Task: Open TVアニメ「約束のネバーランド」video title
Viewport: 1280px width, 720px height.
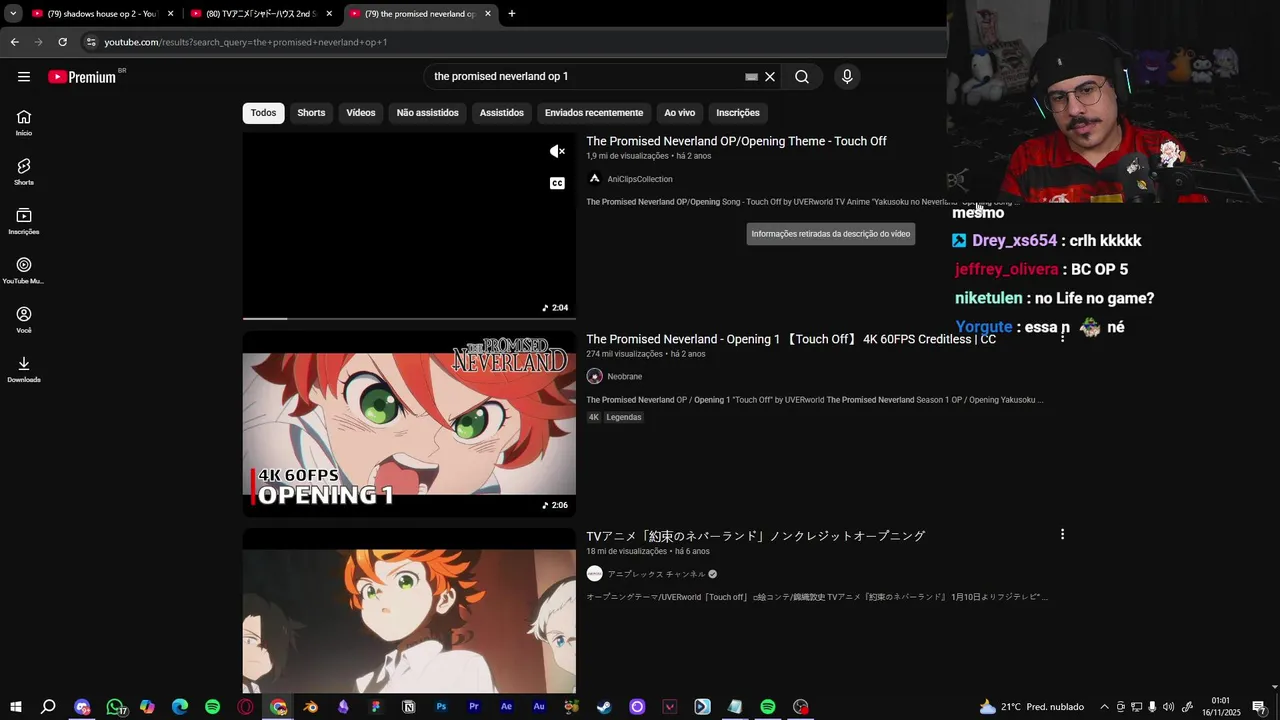Action: [756, 536]
